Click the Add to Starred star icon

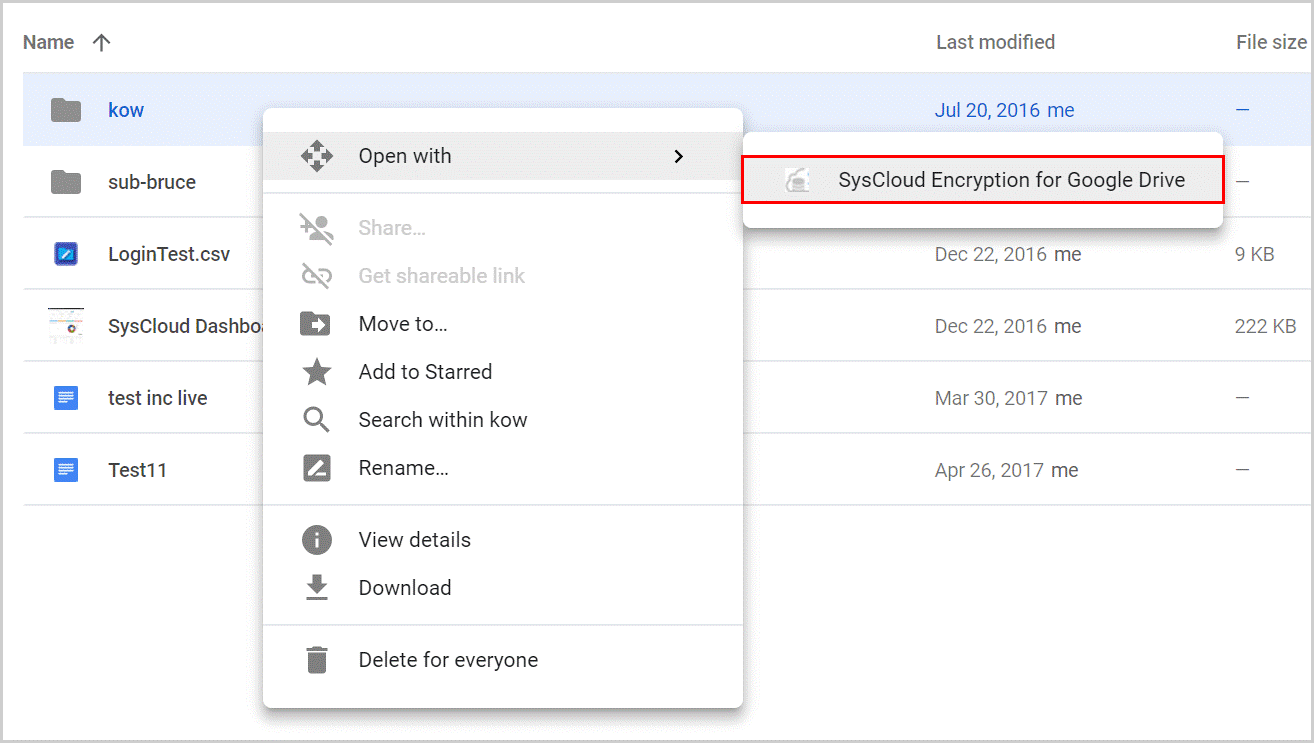click(x=316, y=371)
